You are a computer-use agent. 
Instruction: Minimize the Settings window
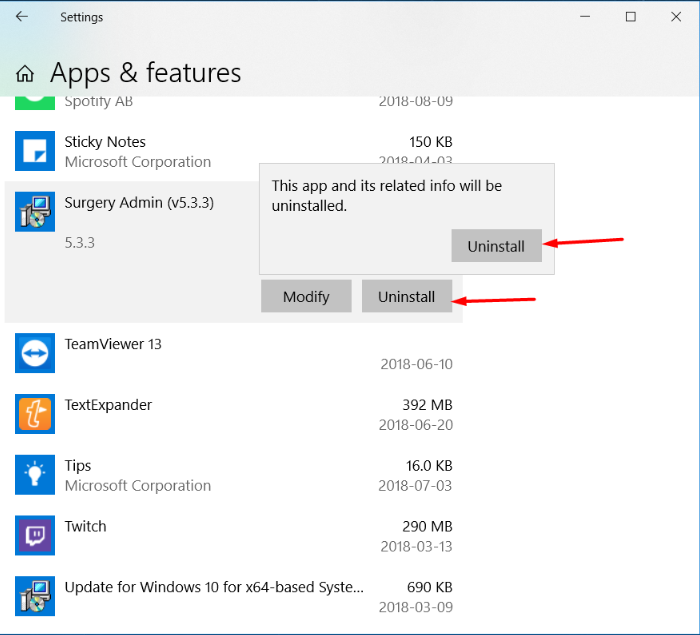click(585, 17)
